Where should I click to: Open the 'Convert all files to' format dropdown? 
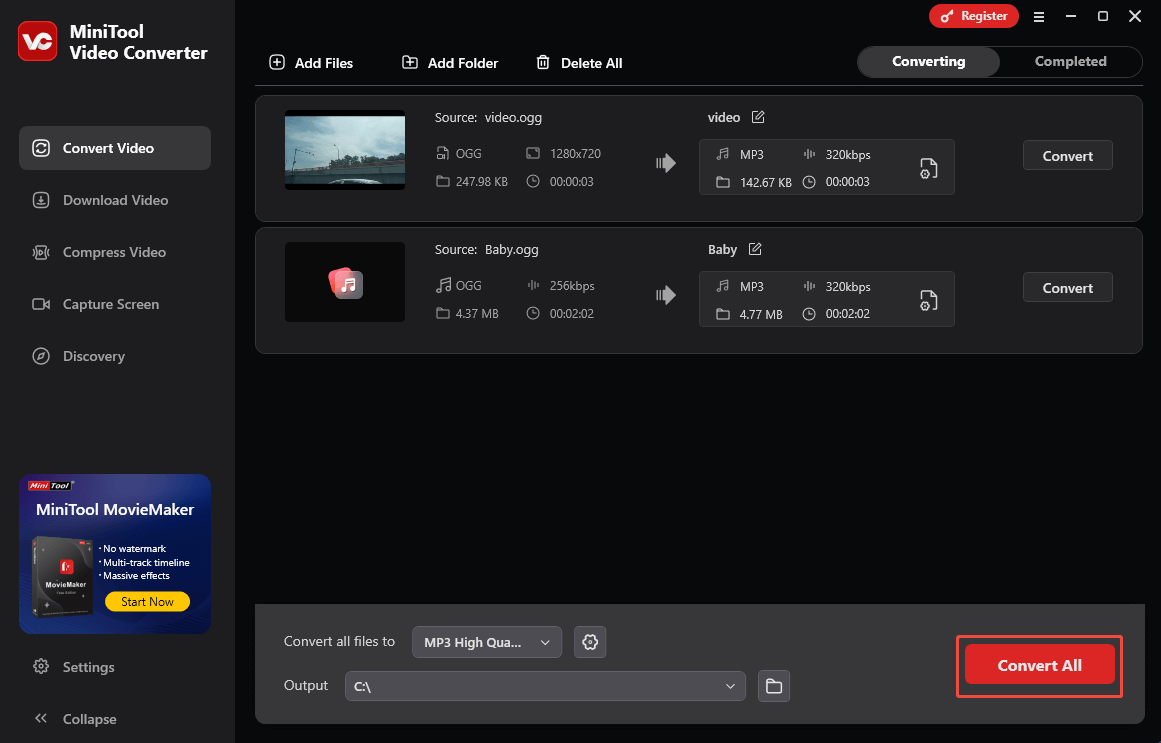[486, 642]
